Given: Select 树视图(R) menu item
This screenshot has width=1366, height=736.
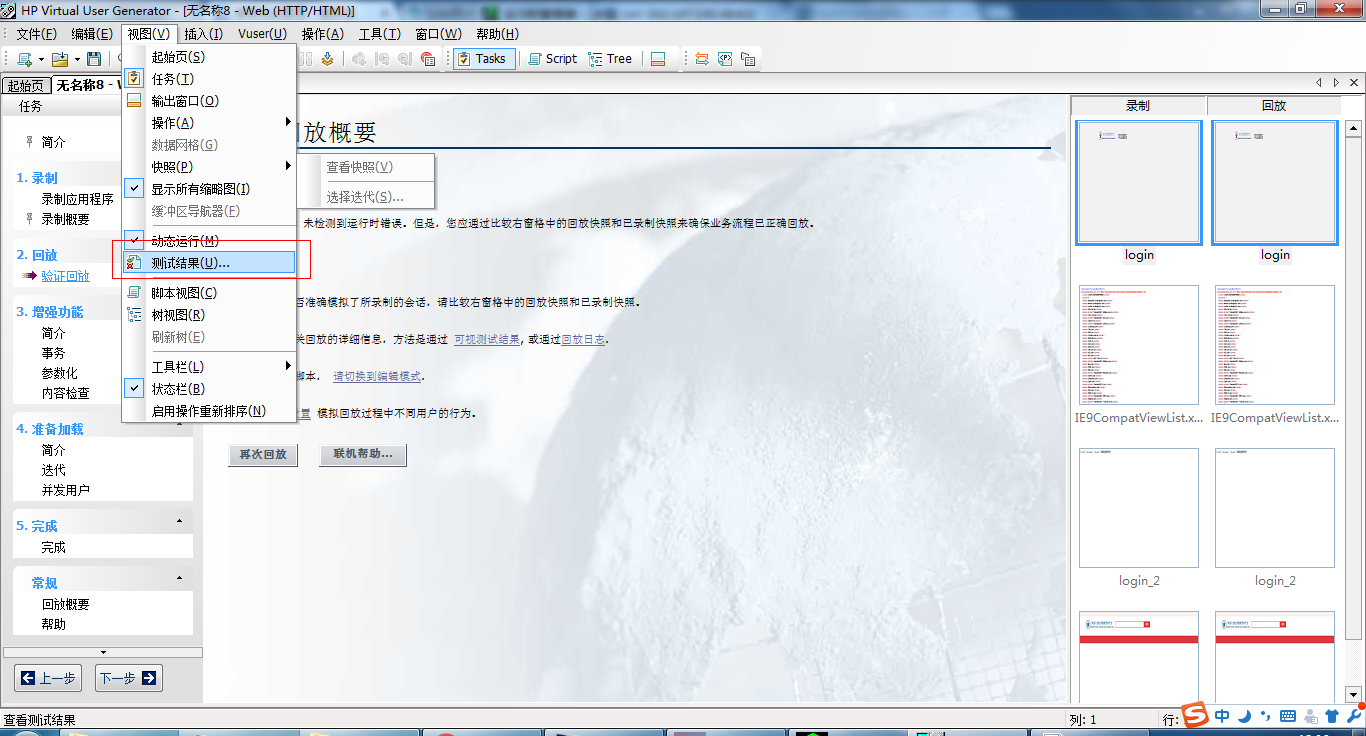Looking at the screenshot, I should pyautogui.click(x=209, y=315).
